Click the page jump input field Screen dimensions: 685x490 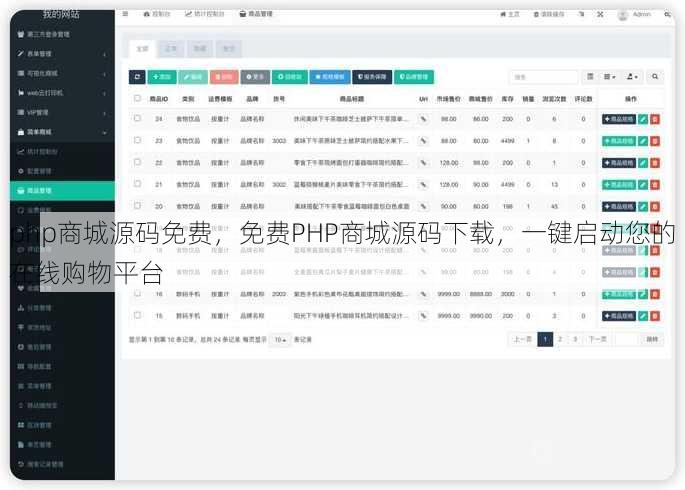[x=627, y=339]
